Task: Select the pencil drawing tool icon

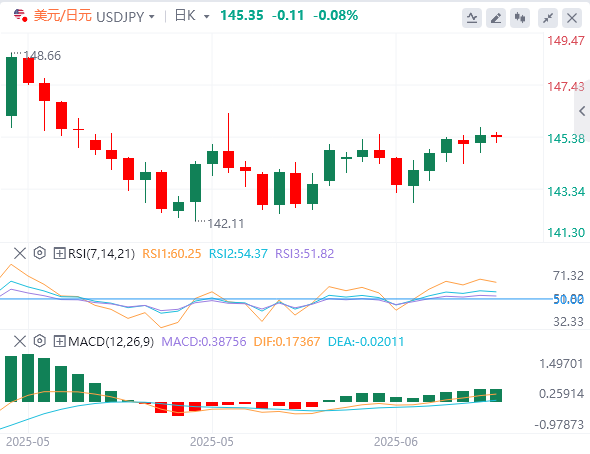Action: [496, 18]
